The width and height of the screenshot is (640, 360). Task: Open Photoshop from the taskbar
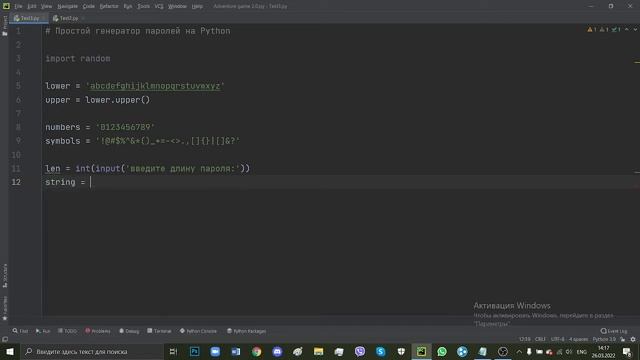click(x=195, y=351)
